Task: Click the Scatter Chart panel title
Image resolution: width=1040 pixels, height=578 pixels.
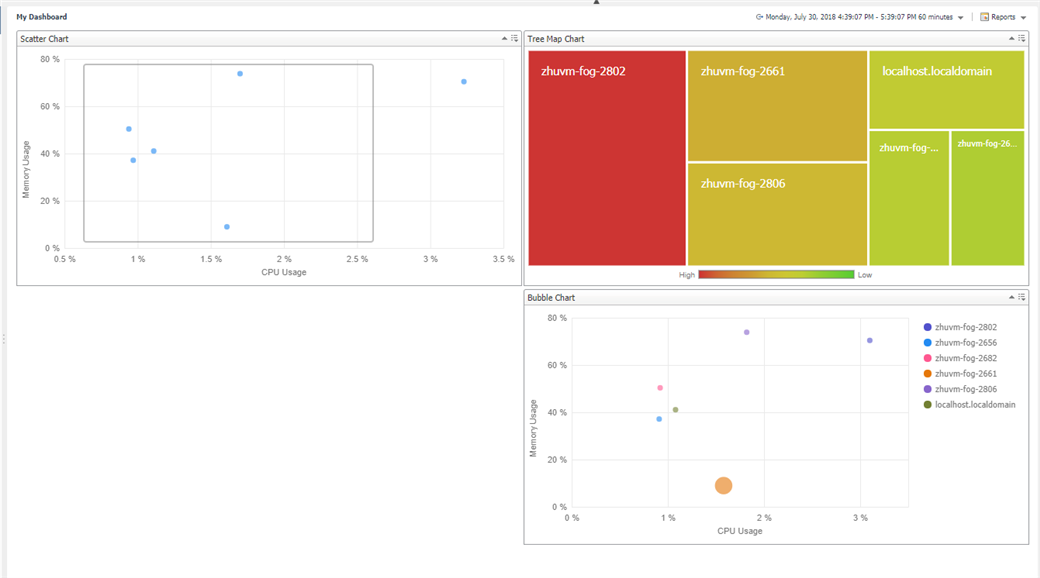Action: [x=44, y=38]
